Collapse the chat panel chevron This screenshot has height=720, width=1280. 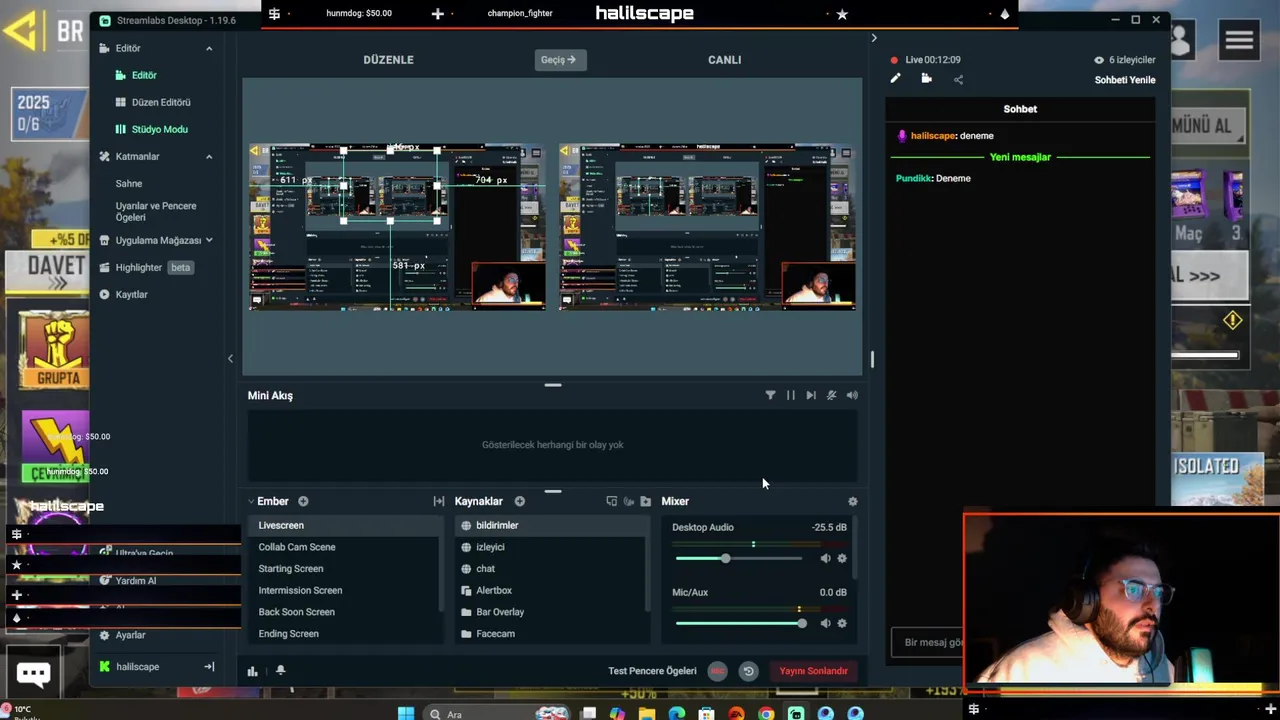[874, 38]
